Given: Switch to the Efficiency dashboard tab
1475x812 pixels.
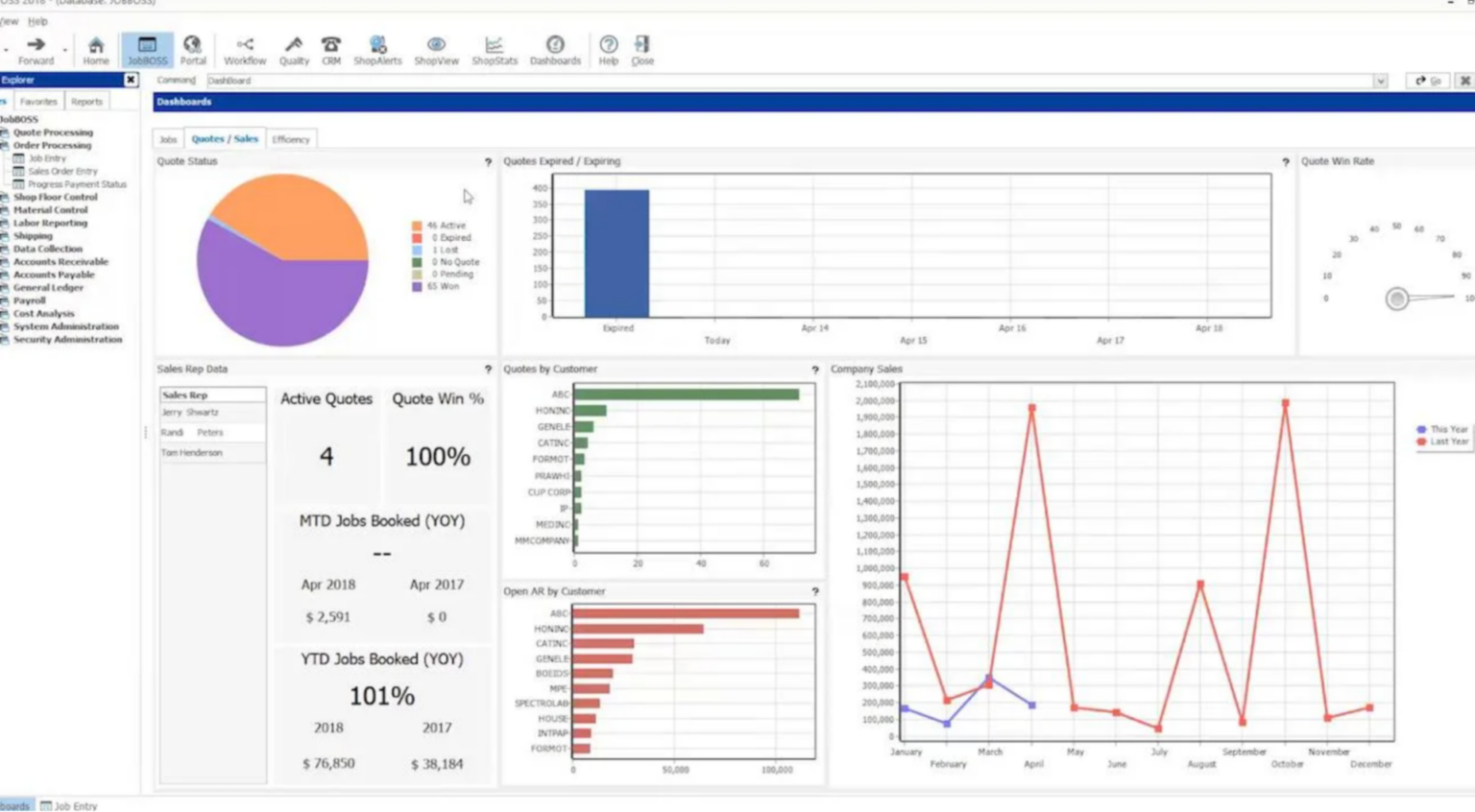Looking at the screenshot, I should 291,138.
